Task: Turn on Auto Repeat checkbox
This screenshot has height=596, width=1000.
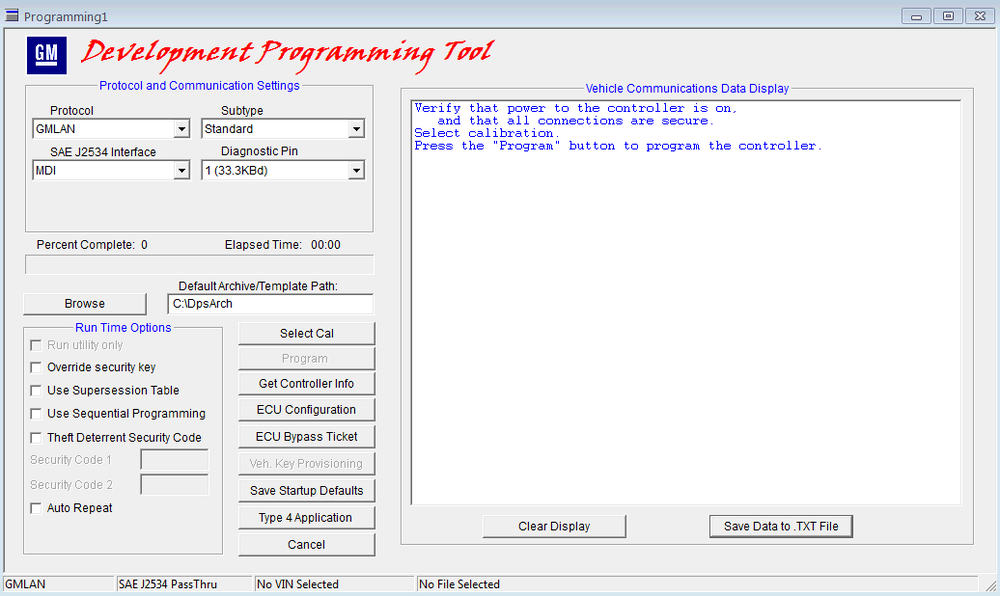Action: pos(37,508)
